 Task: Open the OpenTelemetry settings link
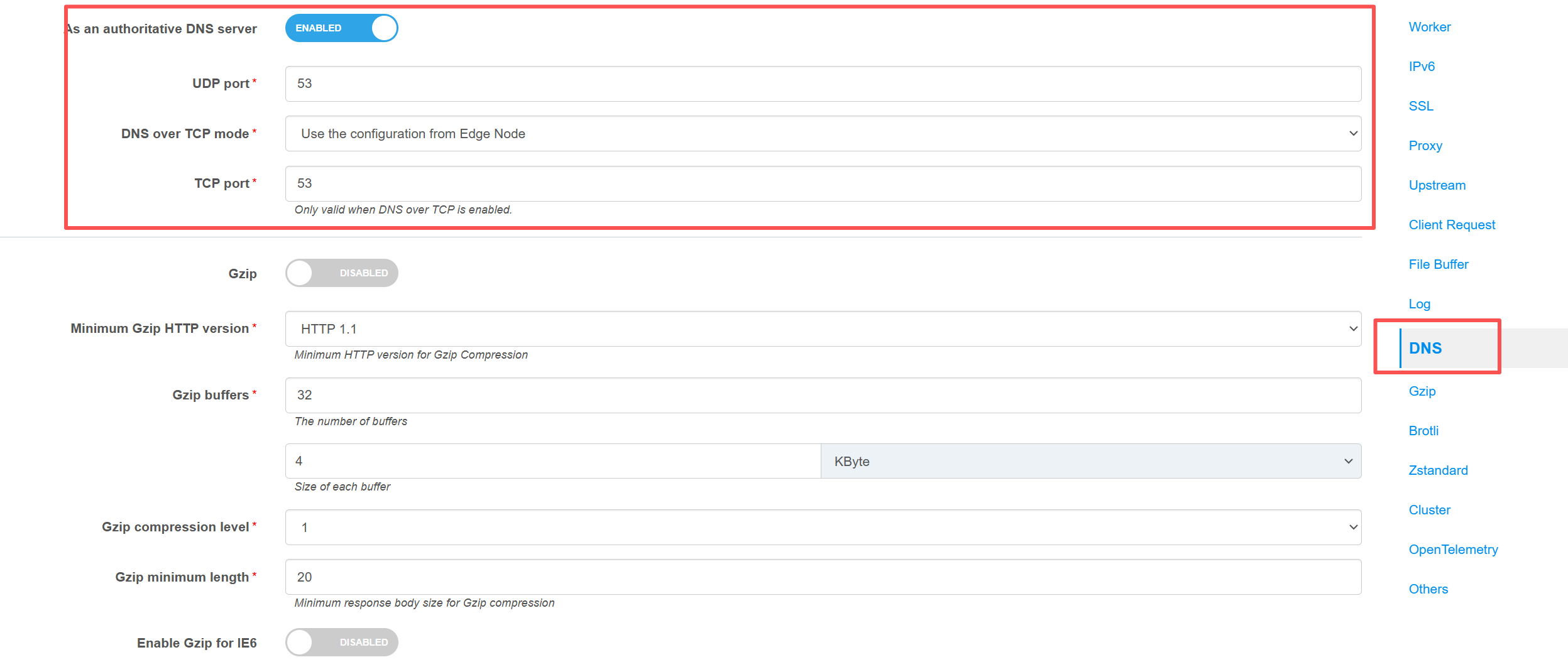[x=1453, y=550]
